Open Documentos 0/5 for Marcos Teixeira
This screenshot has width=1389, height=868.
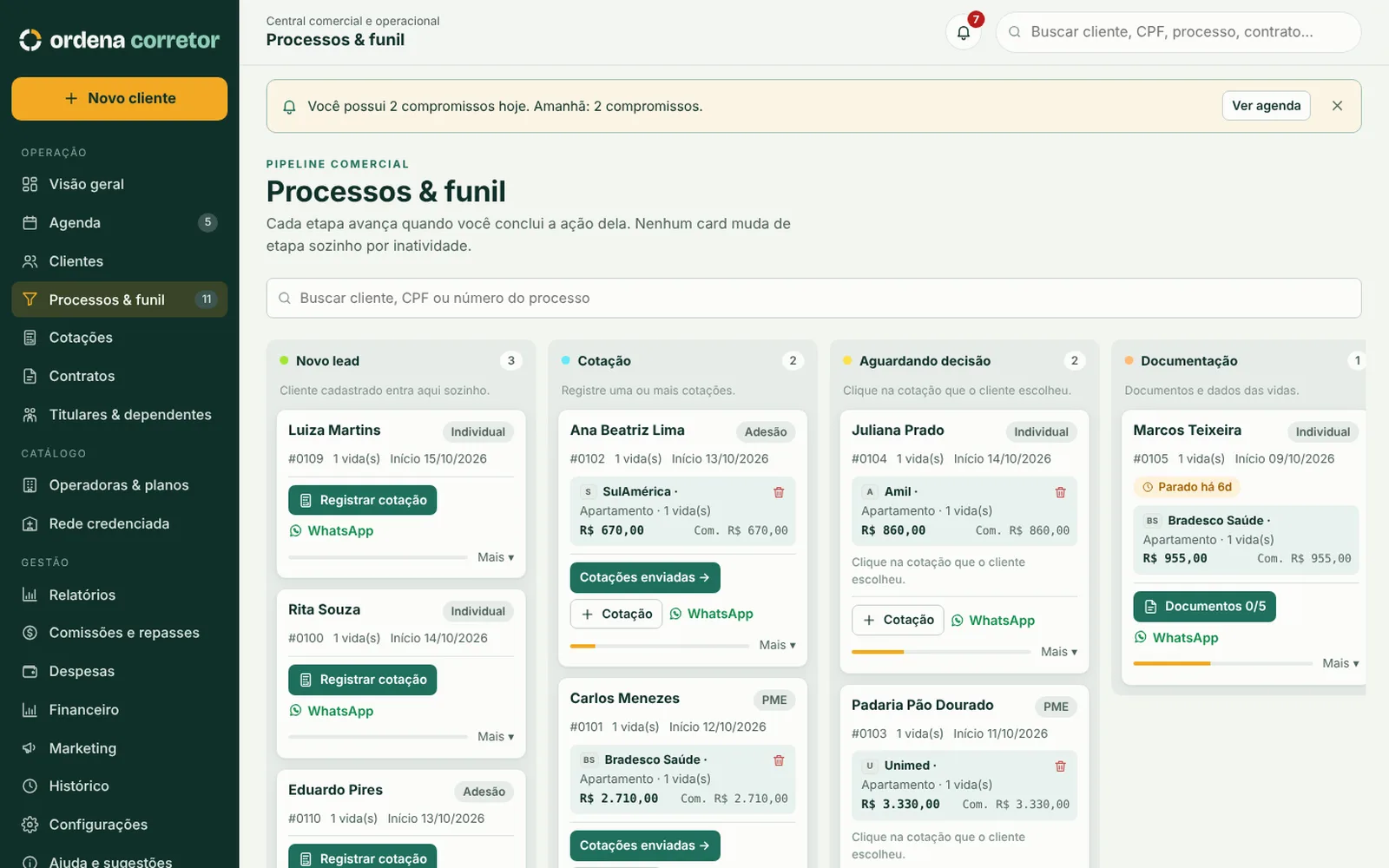pos(1204,607)
